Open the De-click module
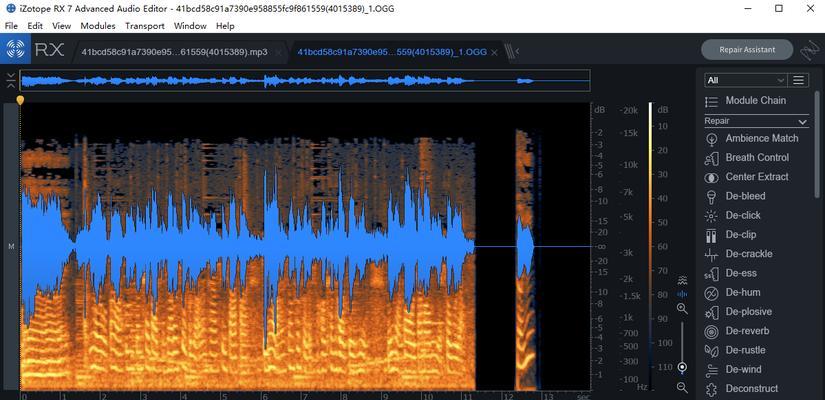Viewport: 825px width, 400px height. [x=732, y=215]
